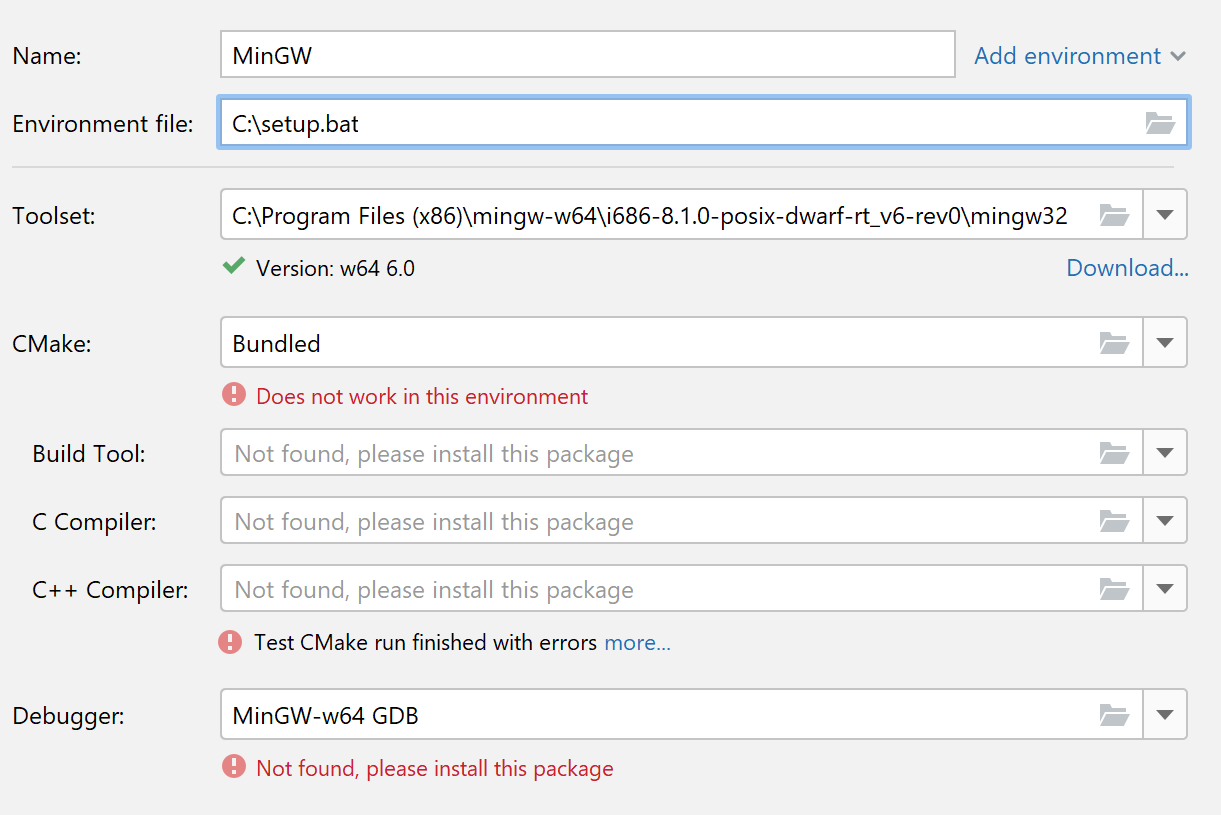Open the CMake selection dropdown
1221x815 pixels.
click(x=1166, y=342)
